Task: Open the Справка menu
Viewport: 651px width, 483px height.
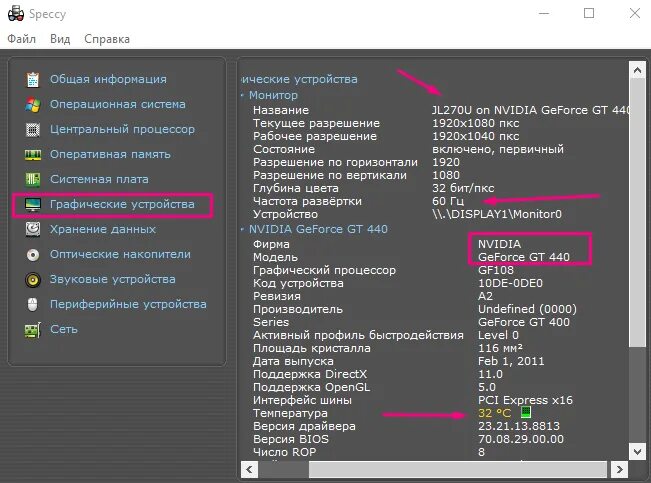Action: tap(107, 39)
